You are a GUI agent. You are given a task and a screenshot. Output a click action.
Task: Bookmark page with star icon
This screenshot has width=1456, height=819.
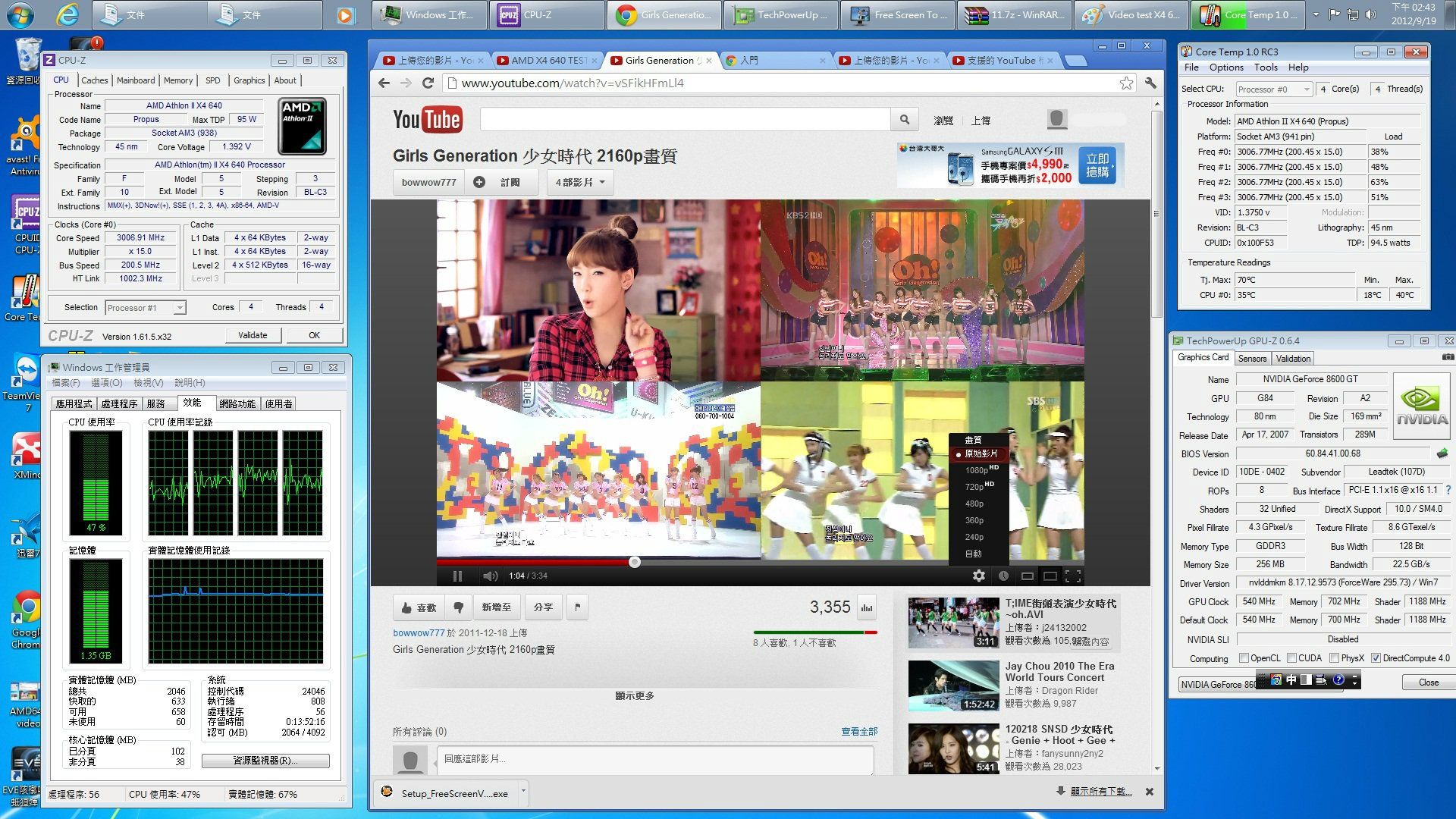[x=1126, y=83]
